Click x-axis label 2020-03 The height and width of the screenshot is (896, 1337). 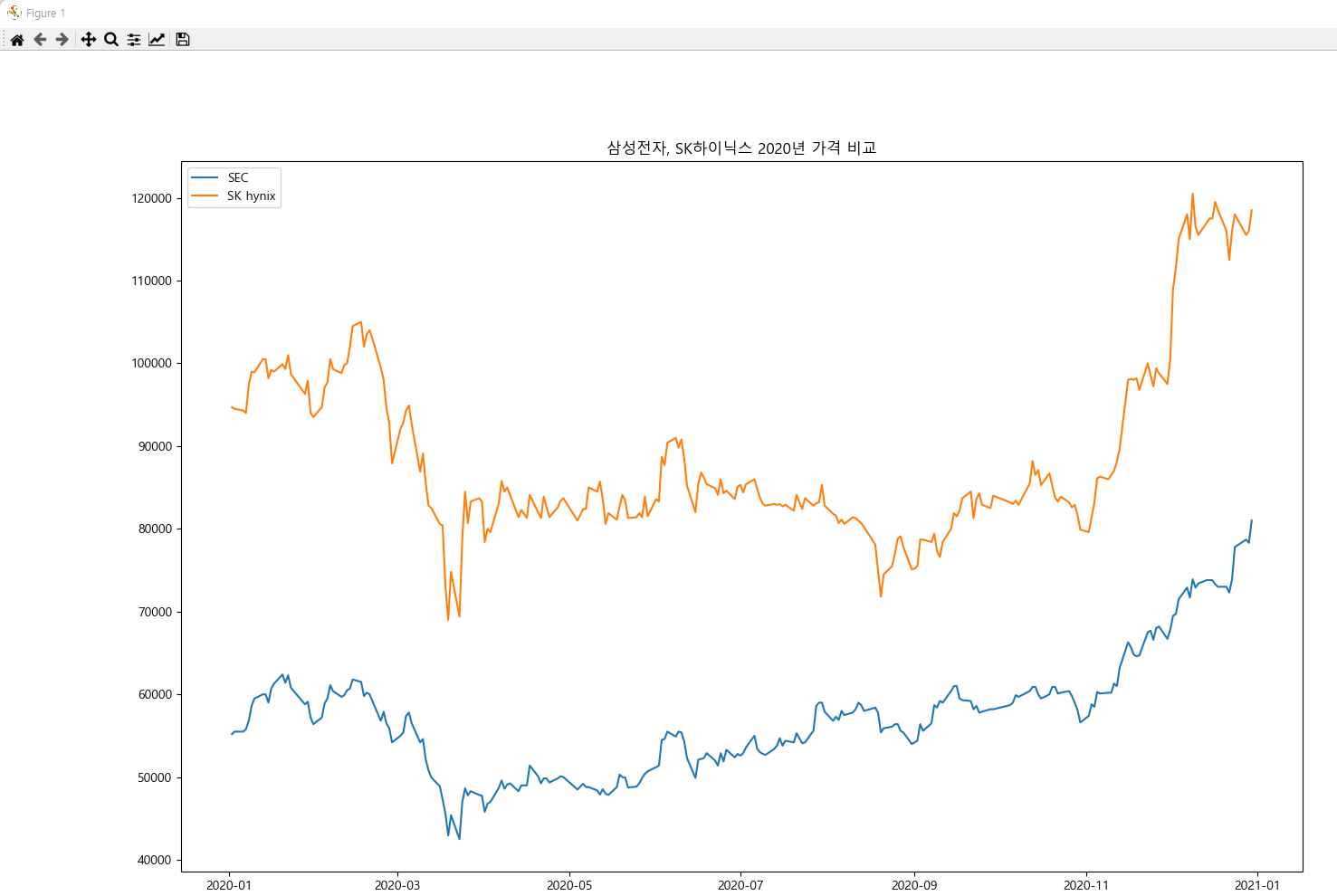[397, 885]
